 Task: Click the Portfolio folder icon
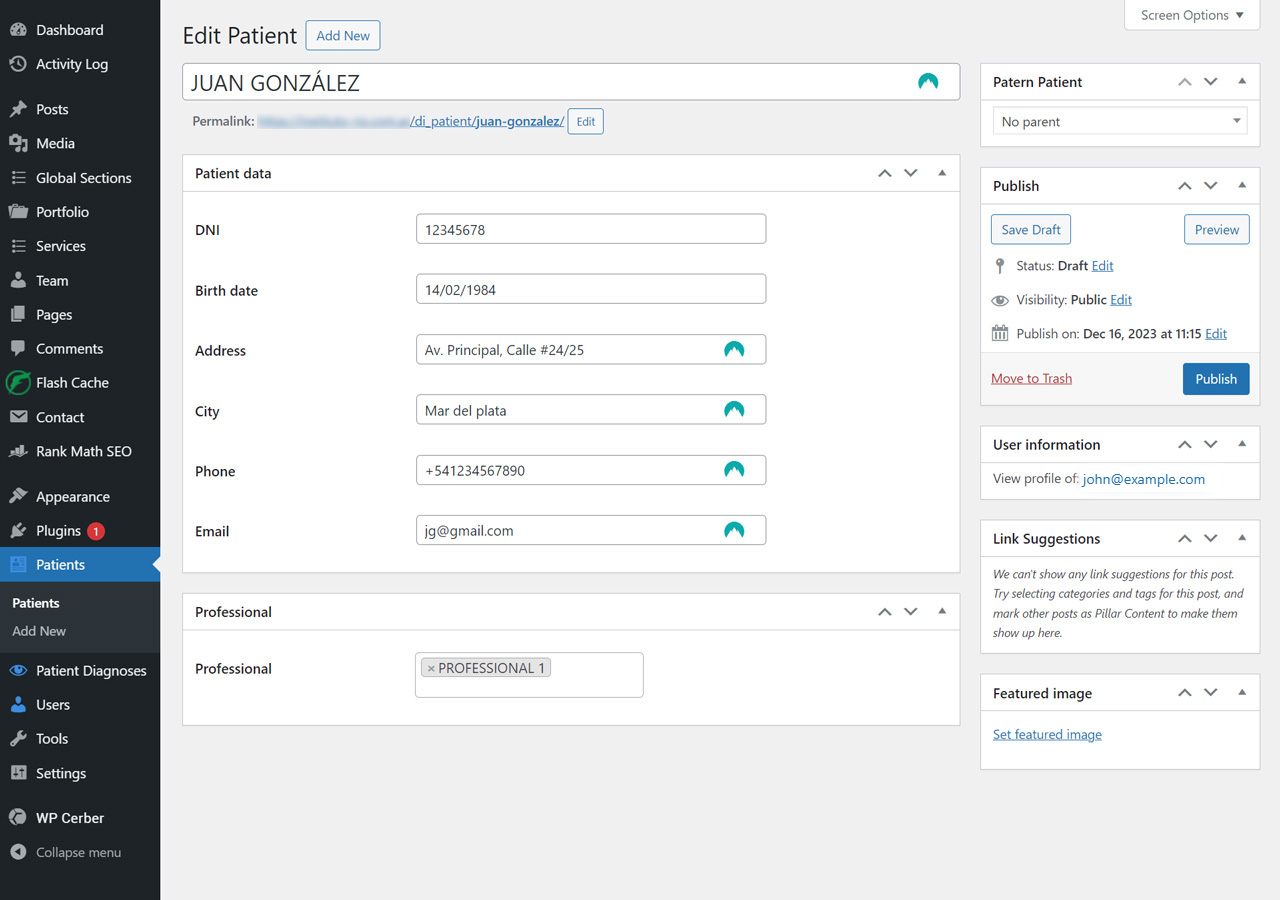pos(18,212)
